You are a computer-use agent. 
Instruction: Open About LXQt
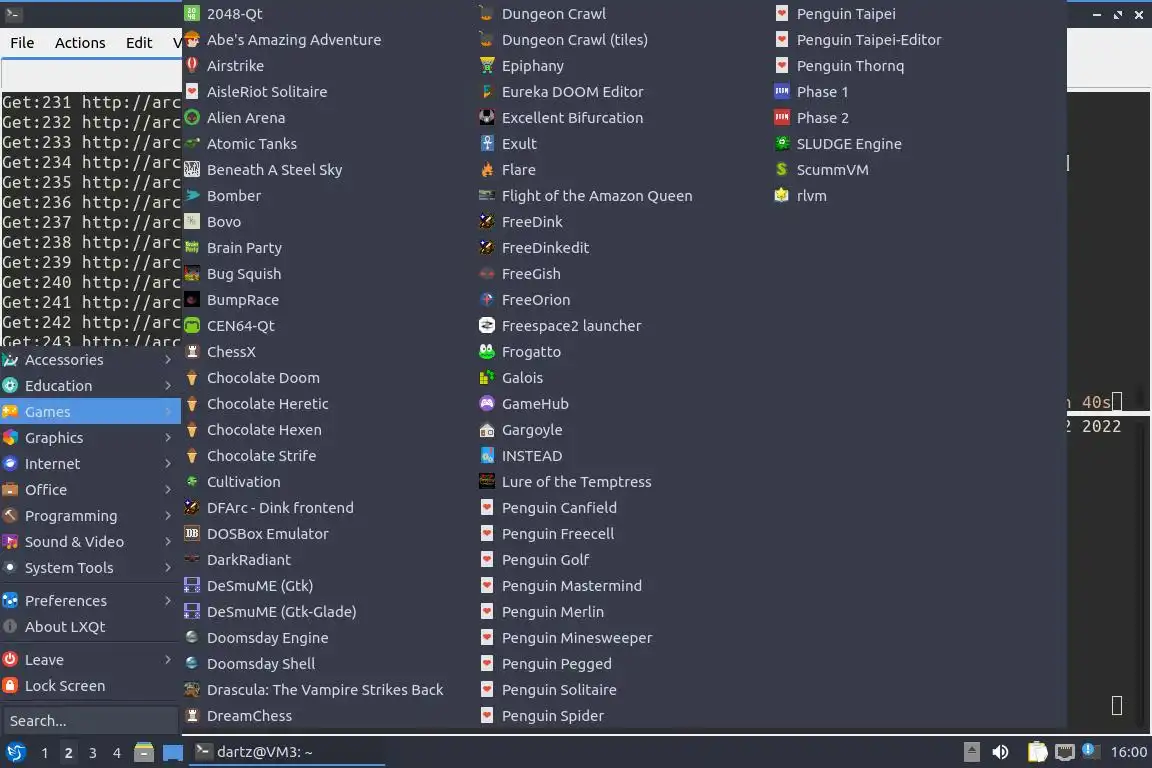[x=90, y=627]
